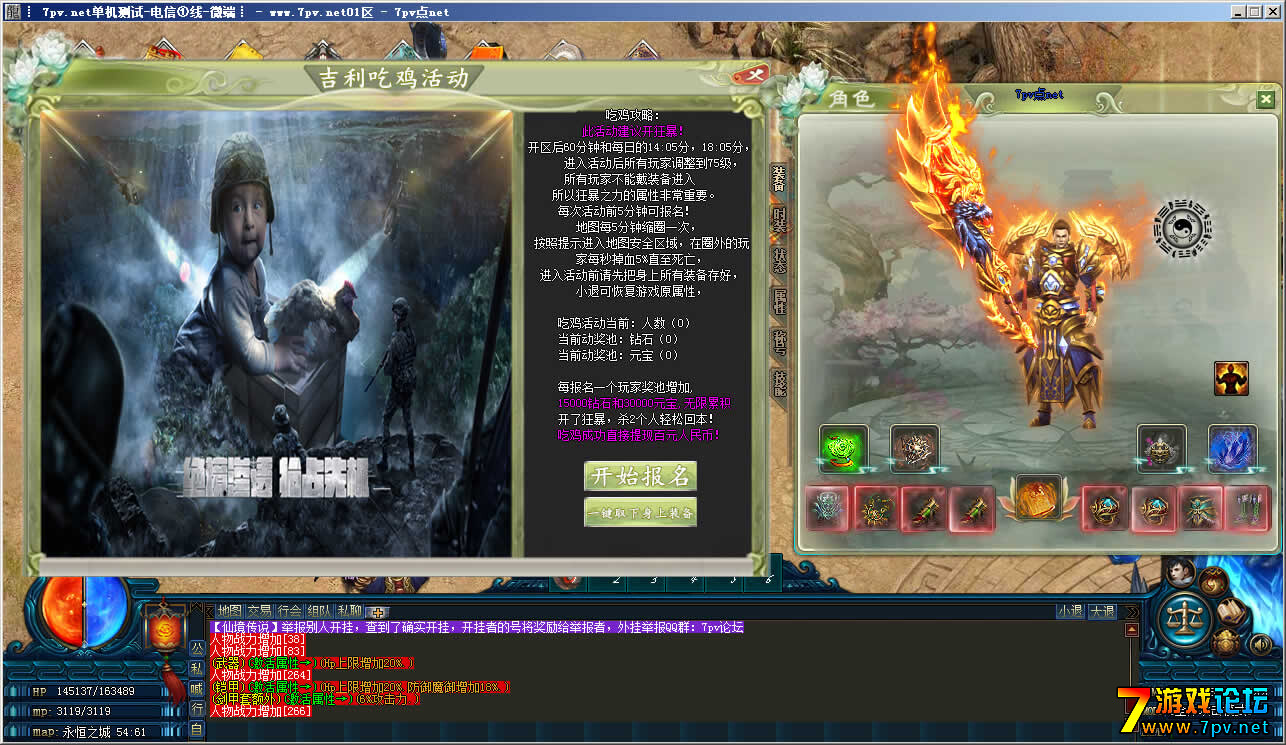
Task: Open the 交易 trade tab
Action: tap(260, 611)
